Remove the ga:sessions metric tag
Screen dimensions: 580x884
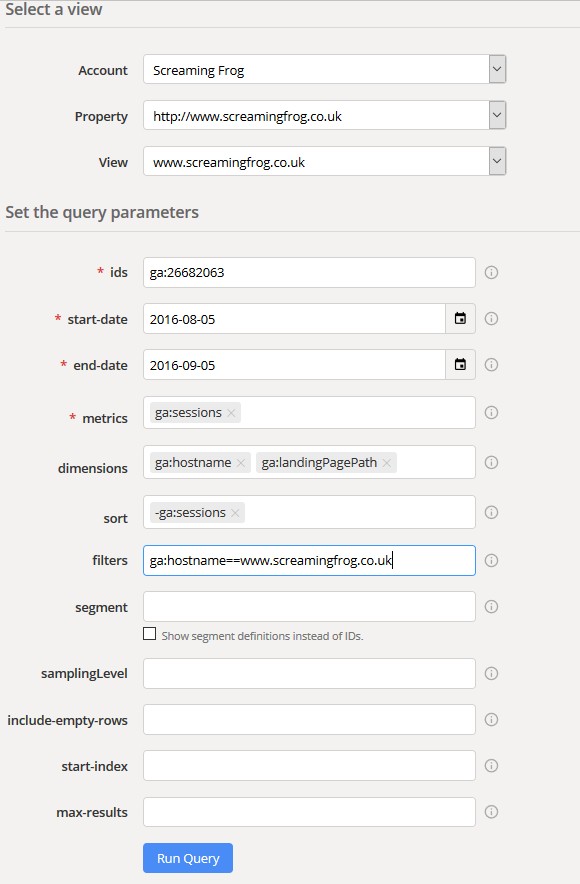[231, 413]
